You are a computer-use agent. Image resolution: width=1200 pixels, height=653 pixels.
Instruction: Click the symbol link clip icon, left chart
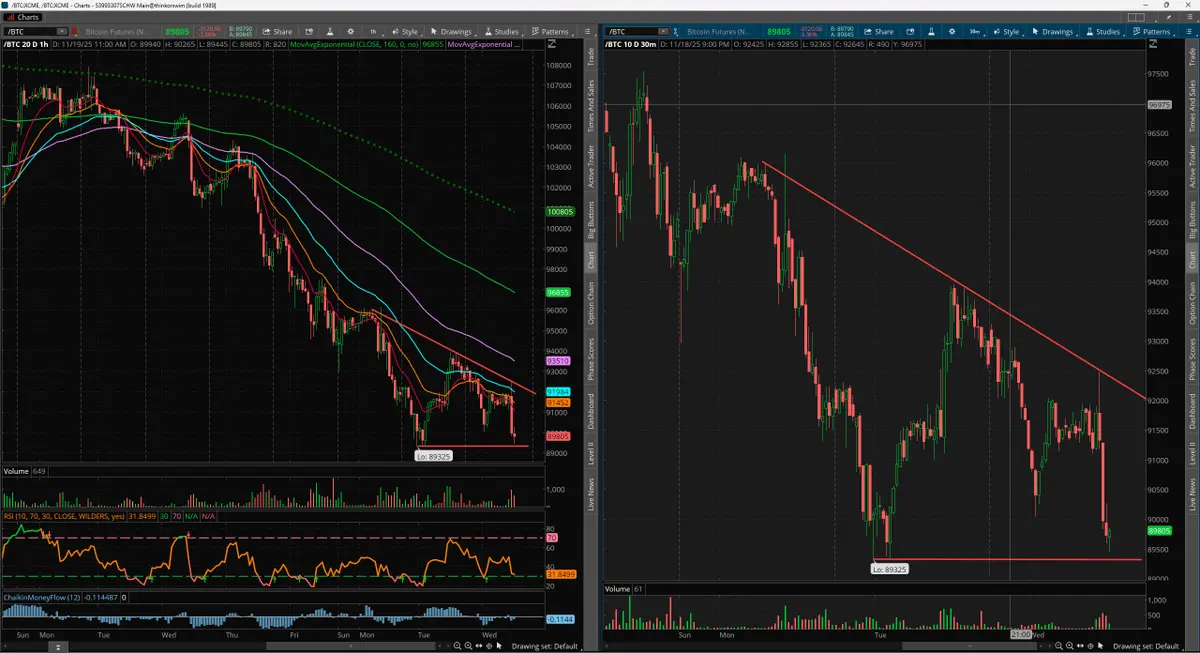click(75, 32)
